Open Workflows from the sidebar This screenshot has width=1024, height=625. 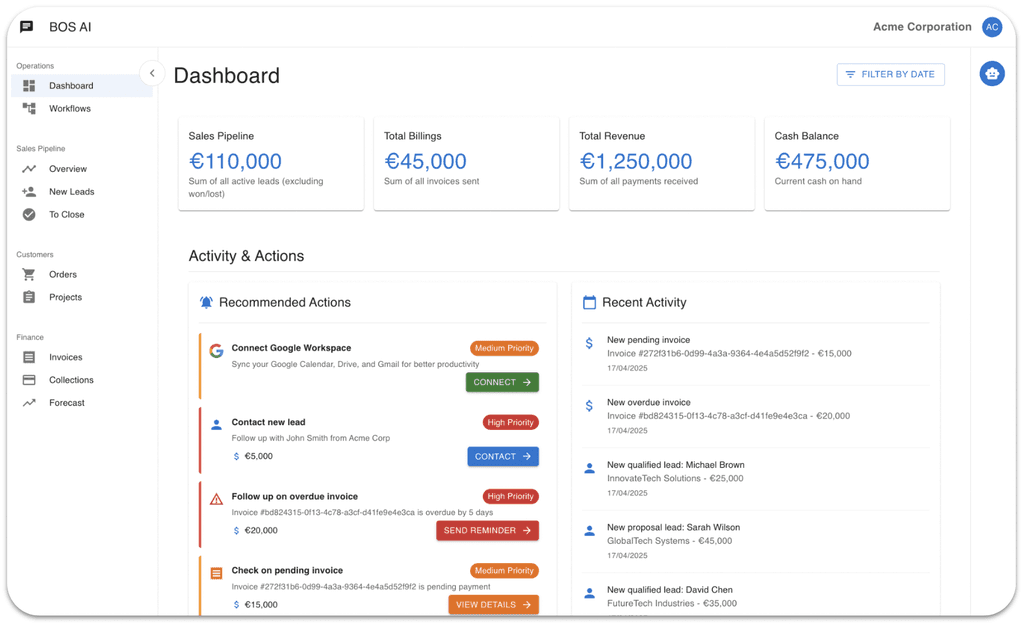click(82, 108)
